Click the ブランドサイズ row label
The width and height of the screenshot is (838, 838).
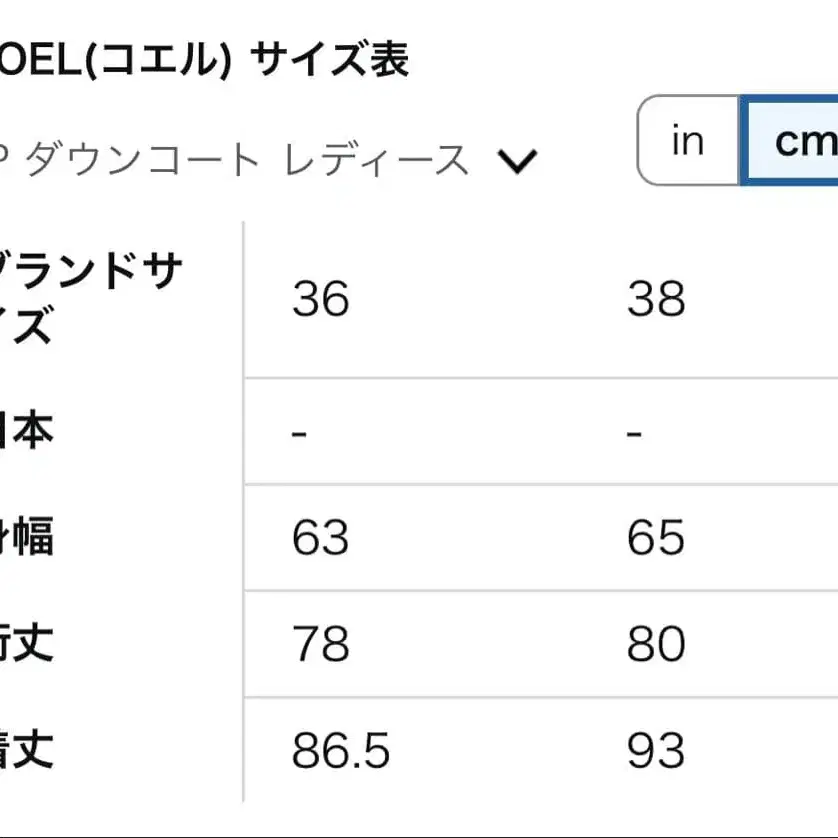(90, 297)
